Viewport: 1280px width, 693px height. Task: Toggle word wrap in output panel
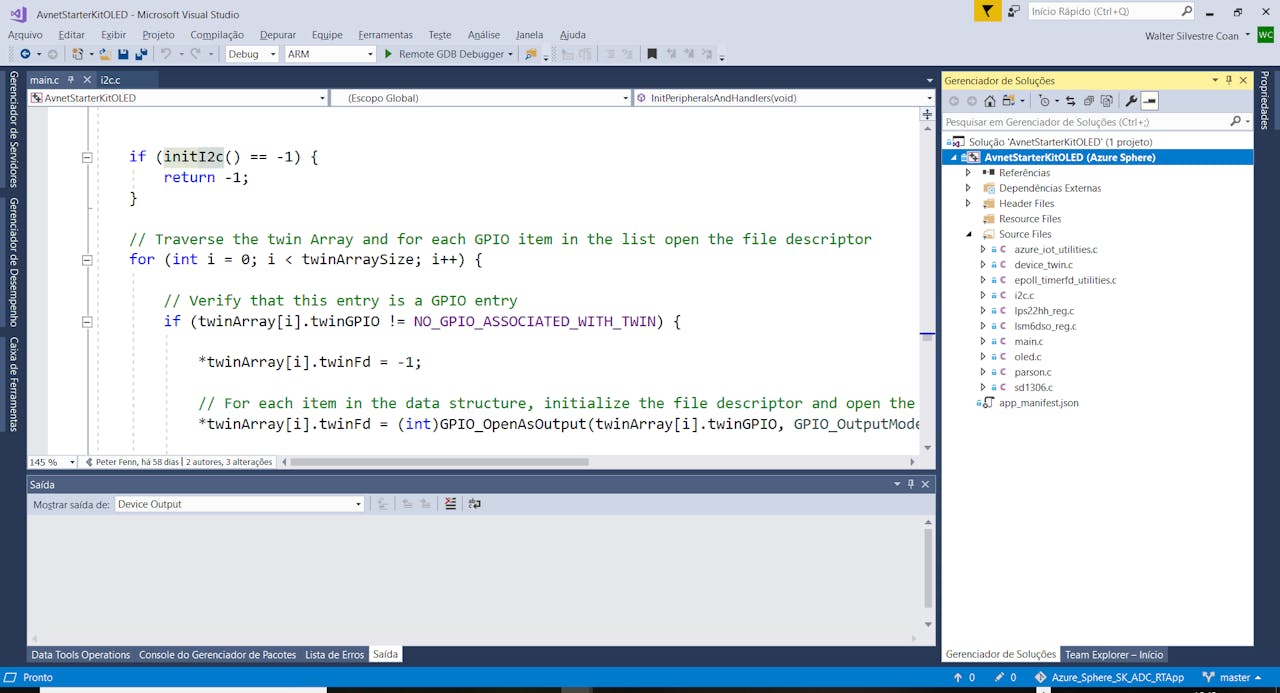tap(474, 504)
